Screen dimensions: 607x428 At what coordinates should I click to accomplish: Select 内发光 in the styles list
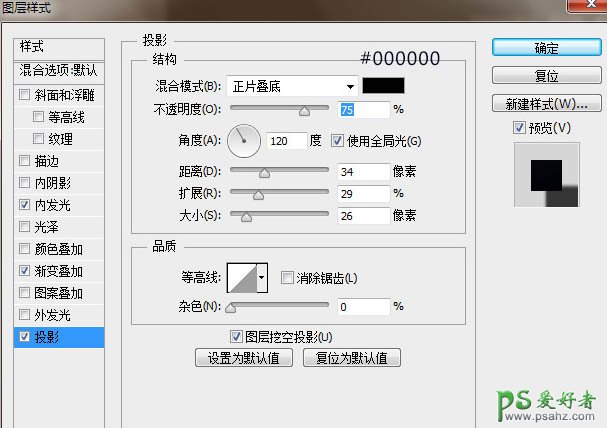click(x=52, y=205)
